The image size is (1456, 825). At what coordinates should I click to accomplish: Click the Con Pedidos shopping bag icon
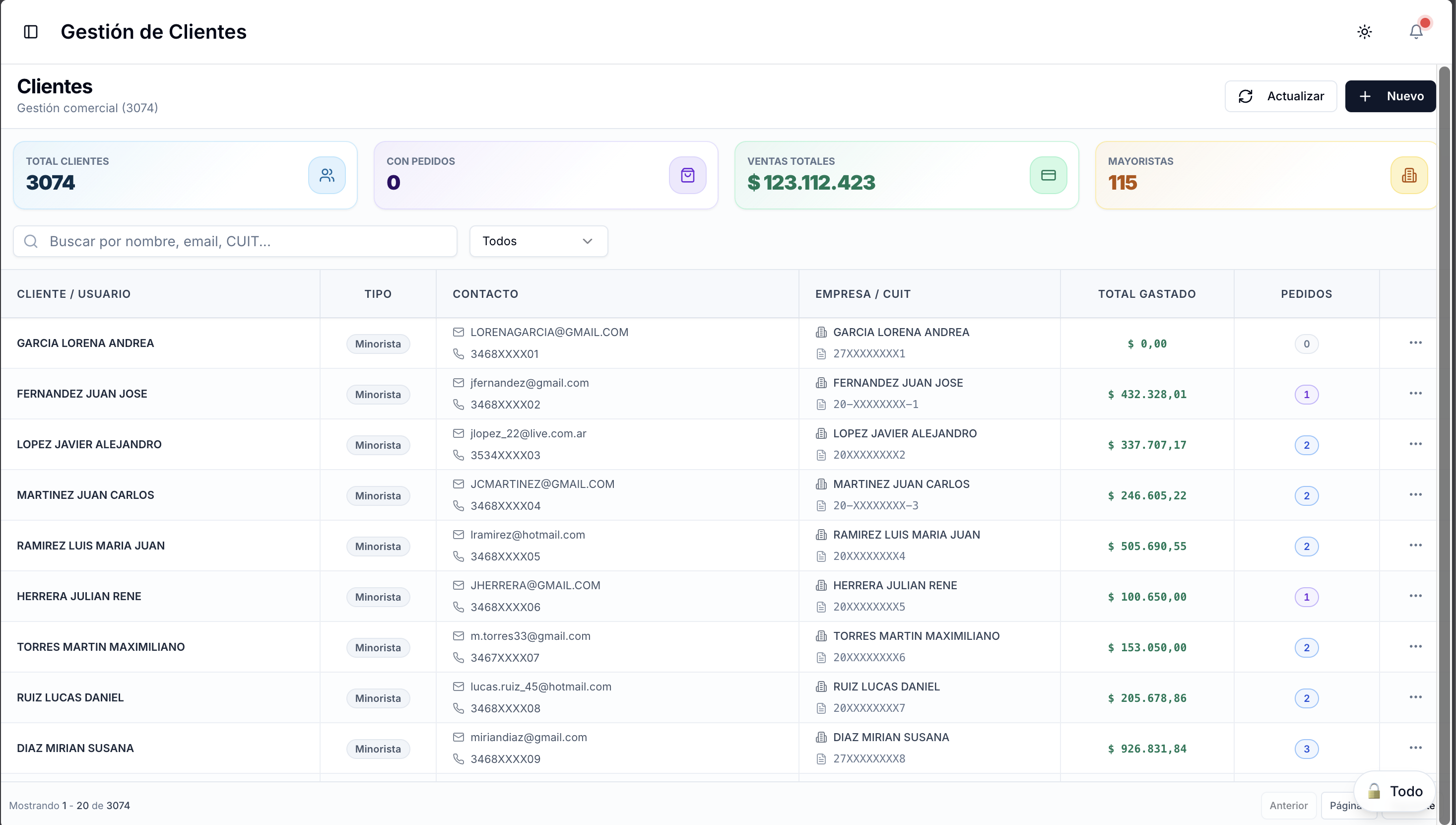(687, 175)
